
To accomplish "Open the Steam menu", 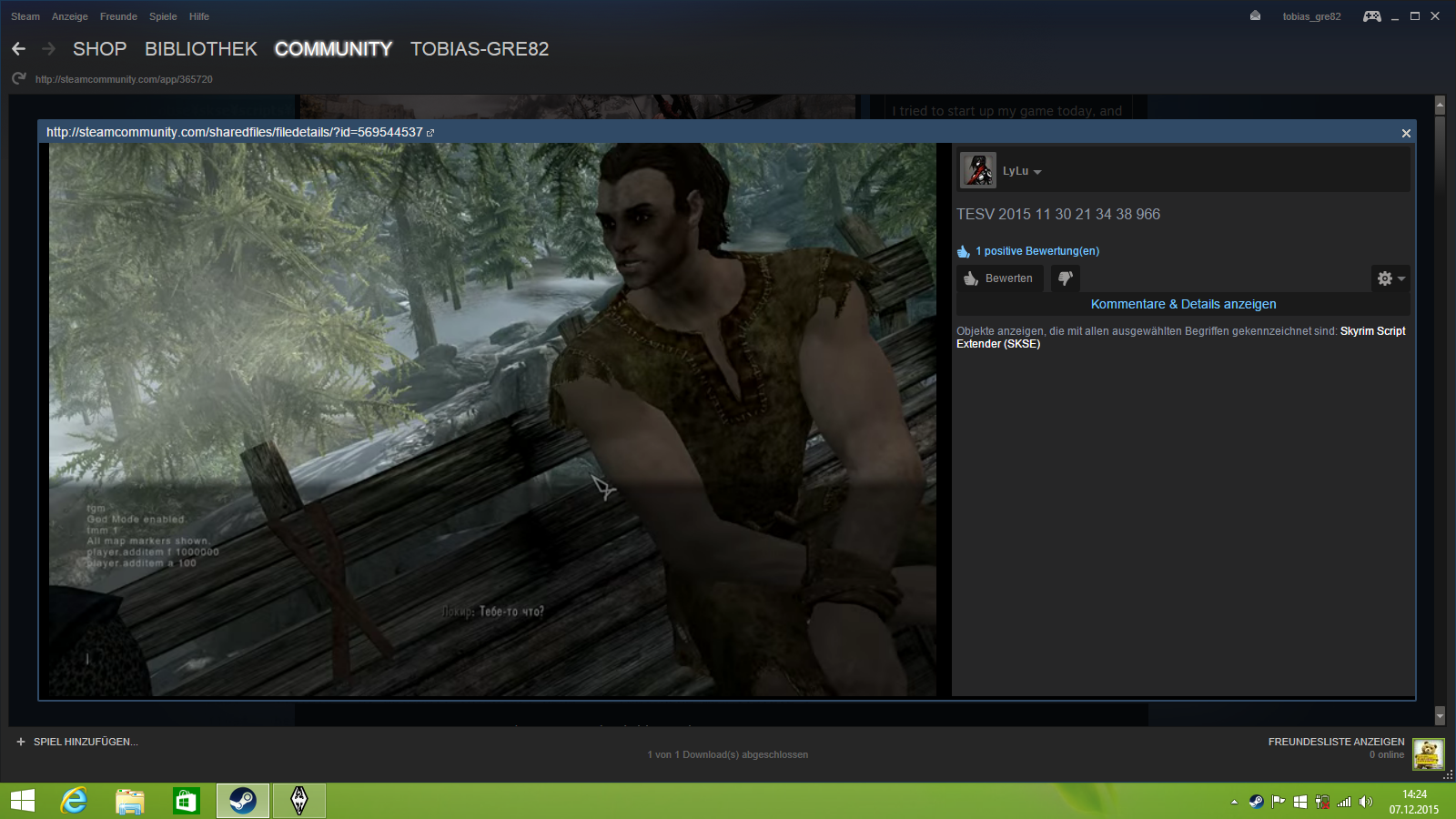I will point(25,16).
